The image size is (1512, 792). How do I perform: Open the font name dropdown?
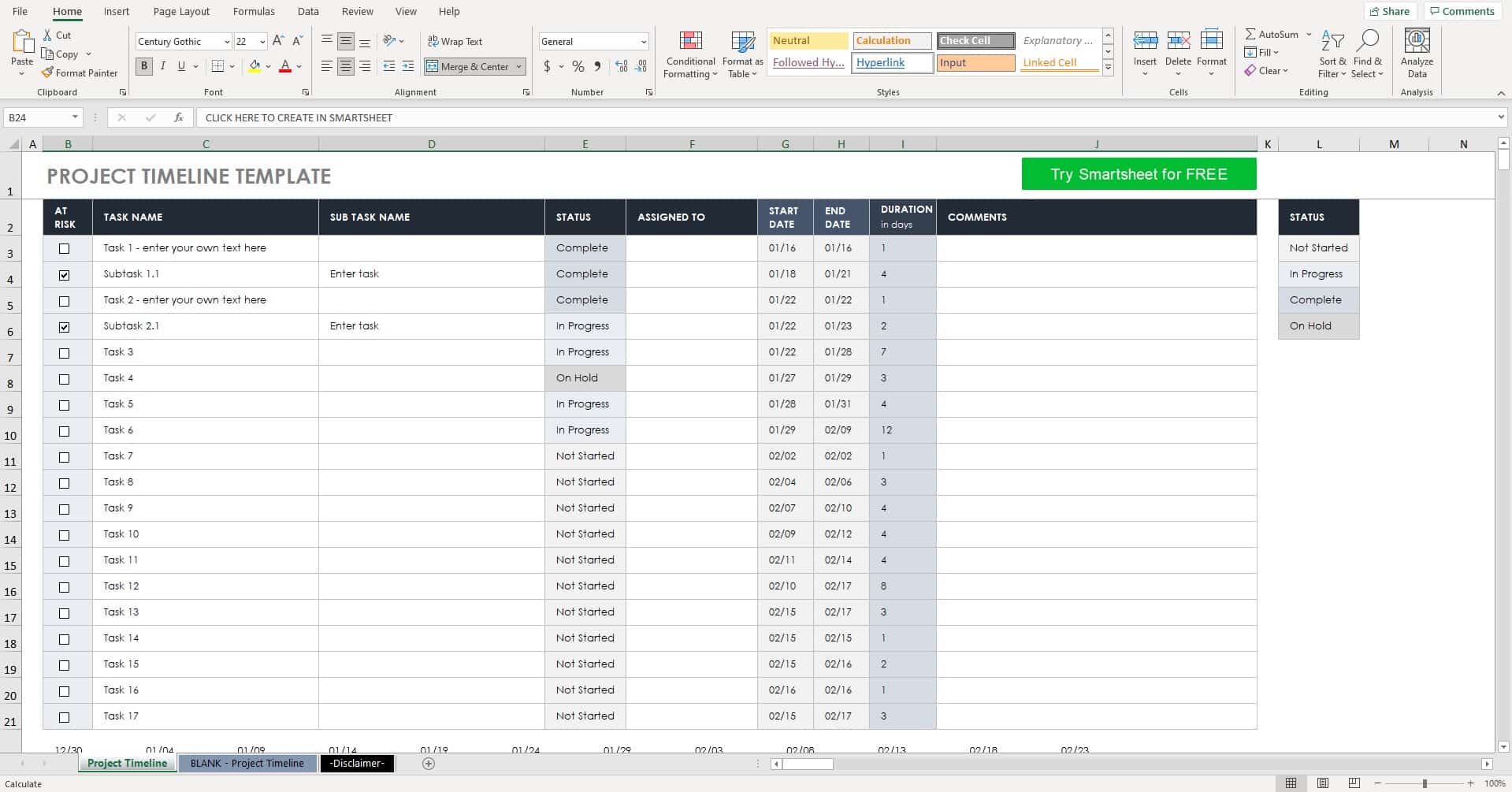click(x=227, y=42)
